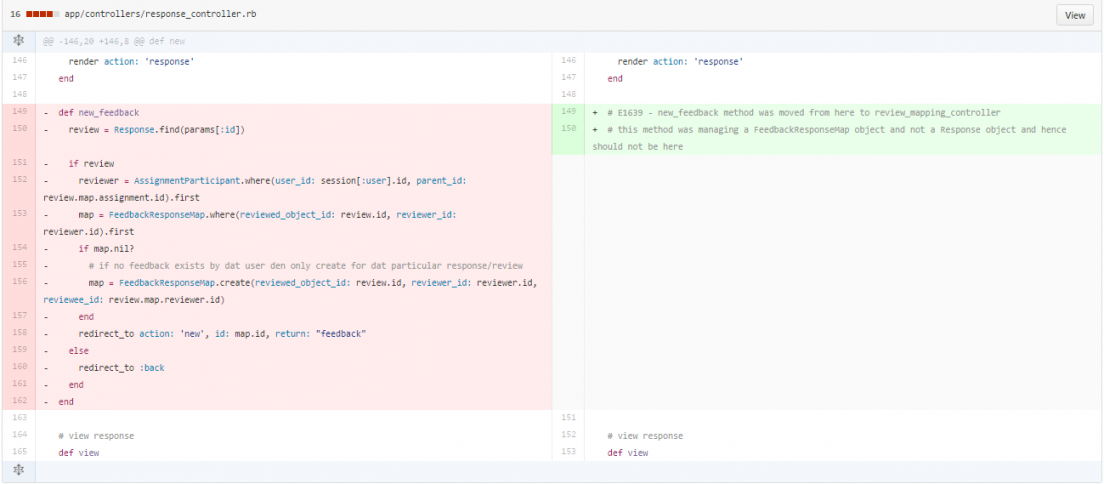
Task: Click the changed line count 16
Action: pos(15,14)
